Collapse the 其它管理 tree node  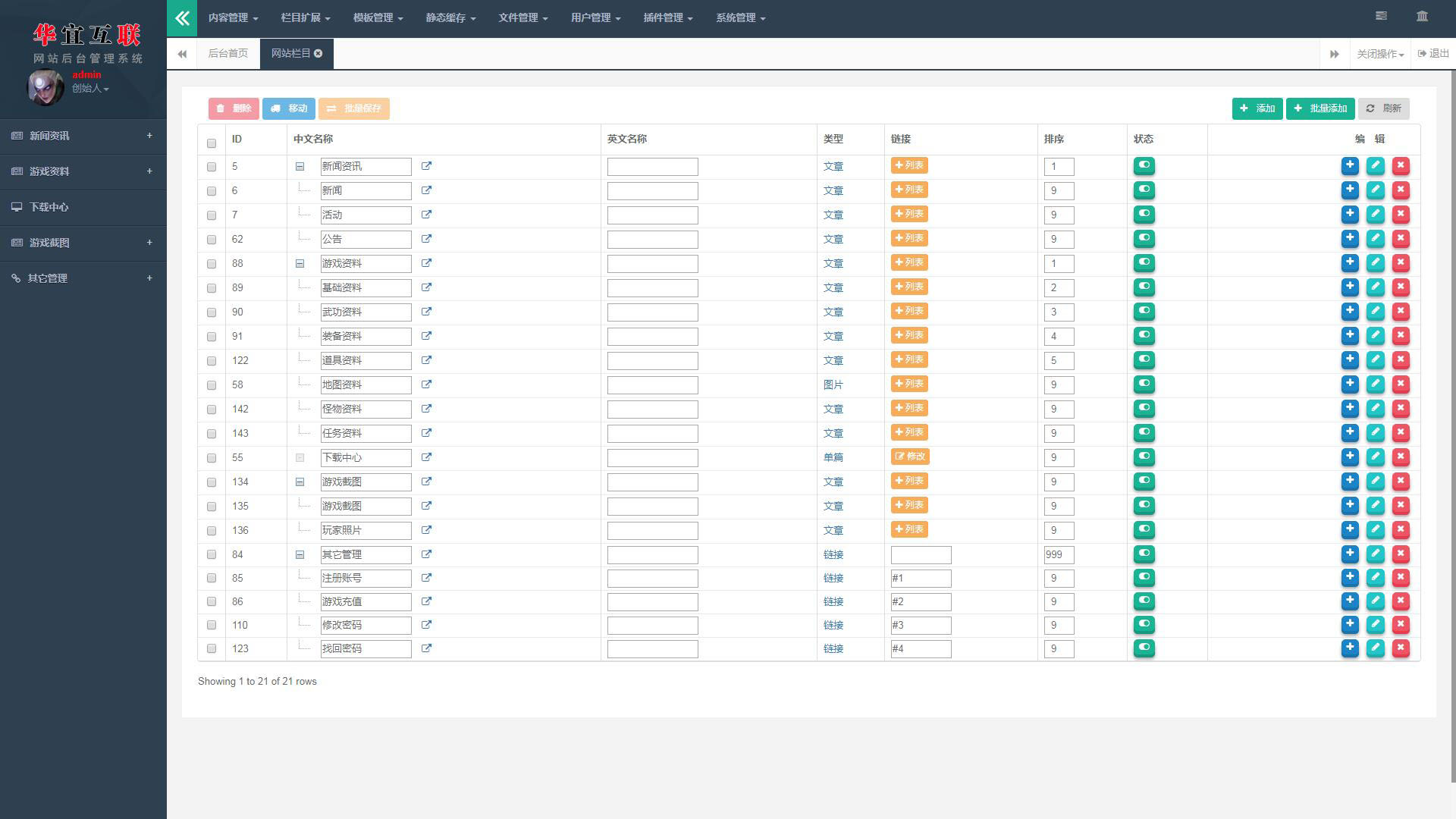(300, 554)
